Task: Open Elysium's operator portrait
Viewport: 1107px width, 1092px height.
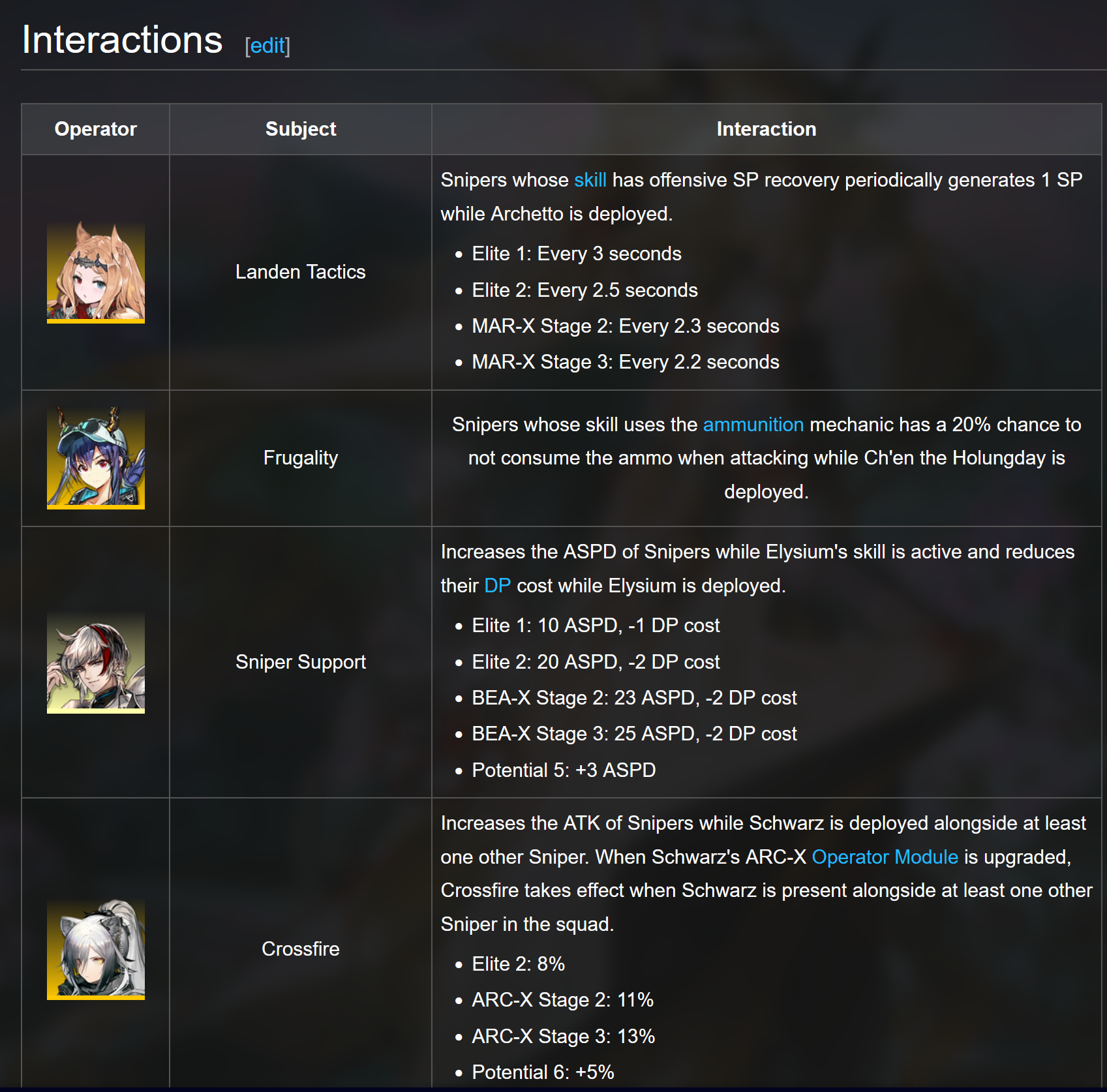Action: click(96, 662)
